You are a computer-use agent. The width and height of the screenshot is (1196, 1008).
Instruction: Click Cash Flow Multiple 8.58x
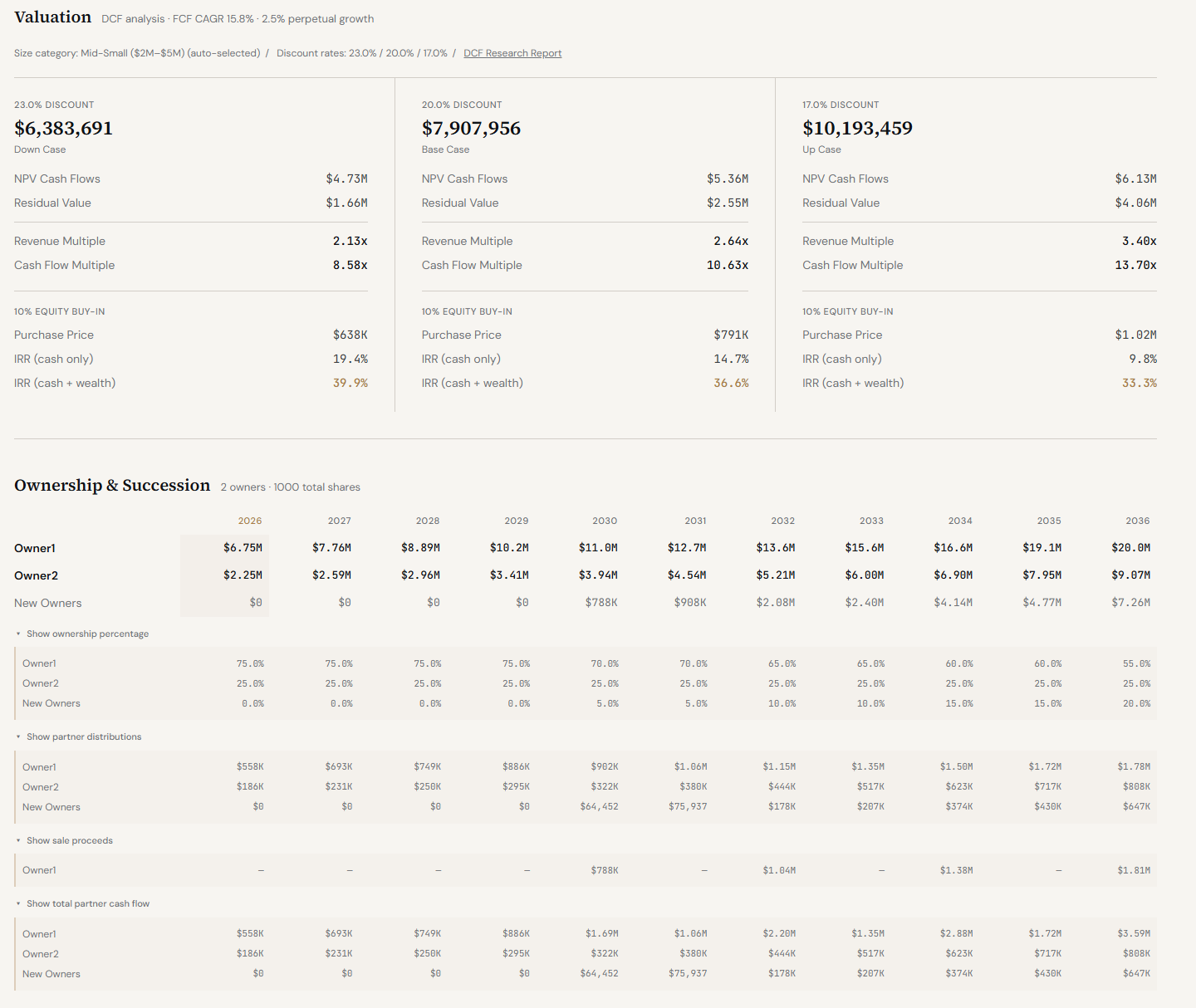(x=350, y=265)
